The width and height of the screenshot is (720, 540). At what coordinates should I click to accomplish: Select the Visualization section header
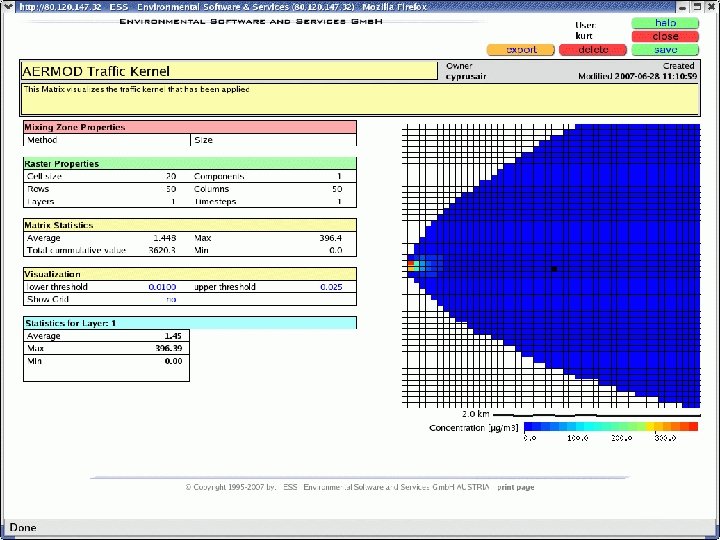point(190,274)
